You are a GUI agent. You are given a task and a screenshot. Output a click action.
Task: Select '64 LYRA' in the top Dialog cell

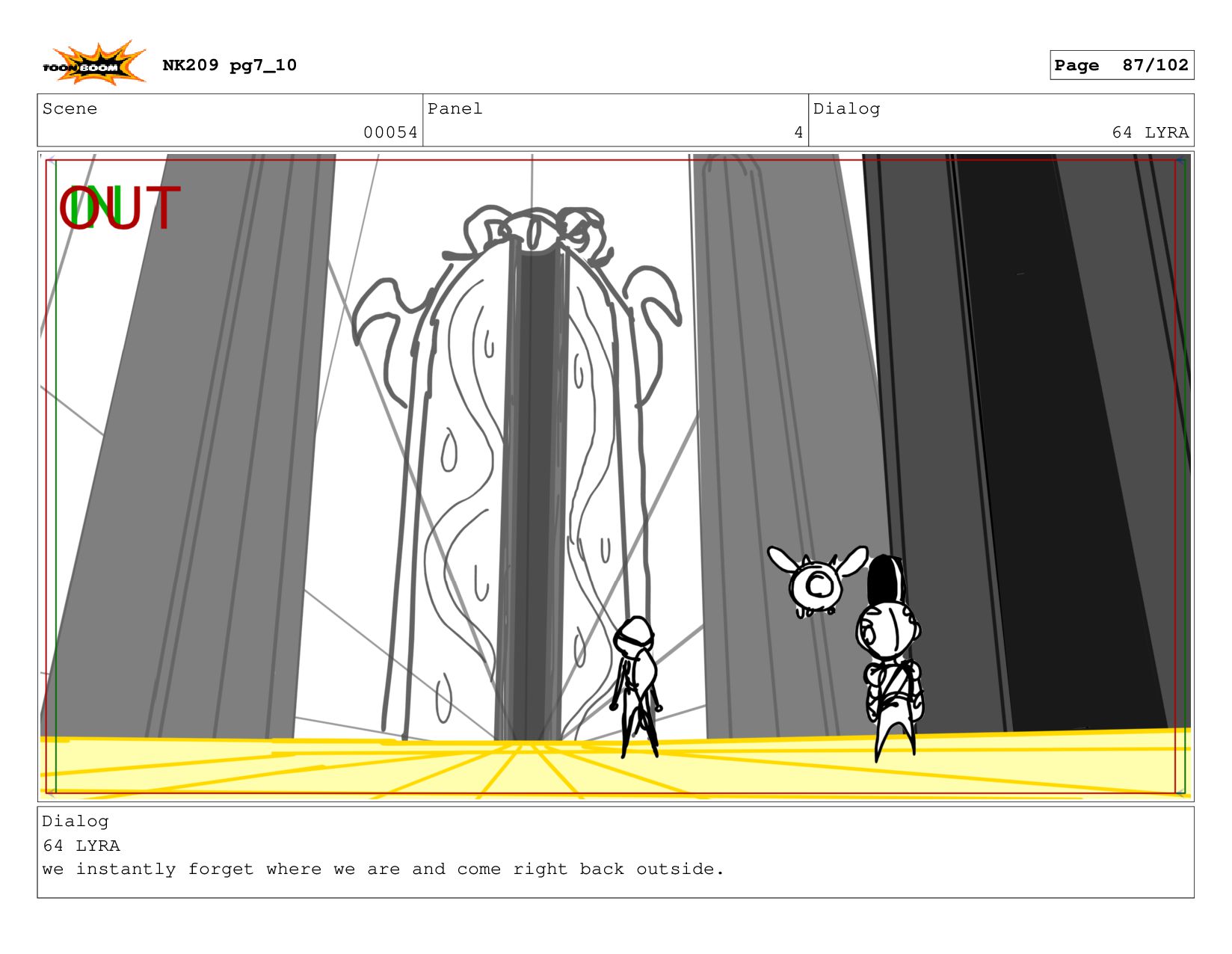1150,132
